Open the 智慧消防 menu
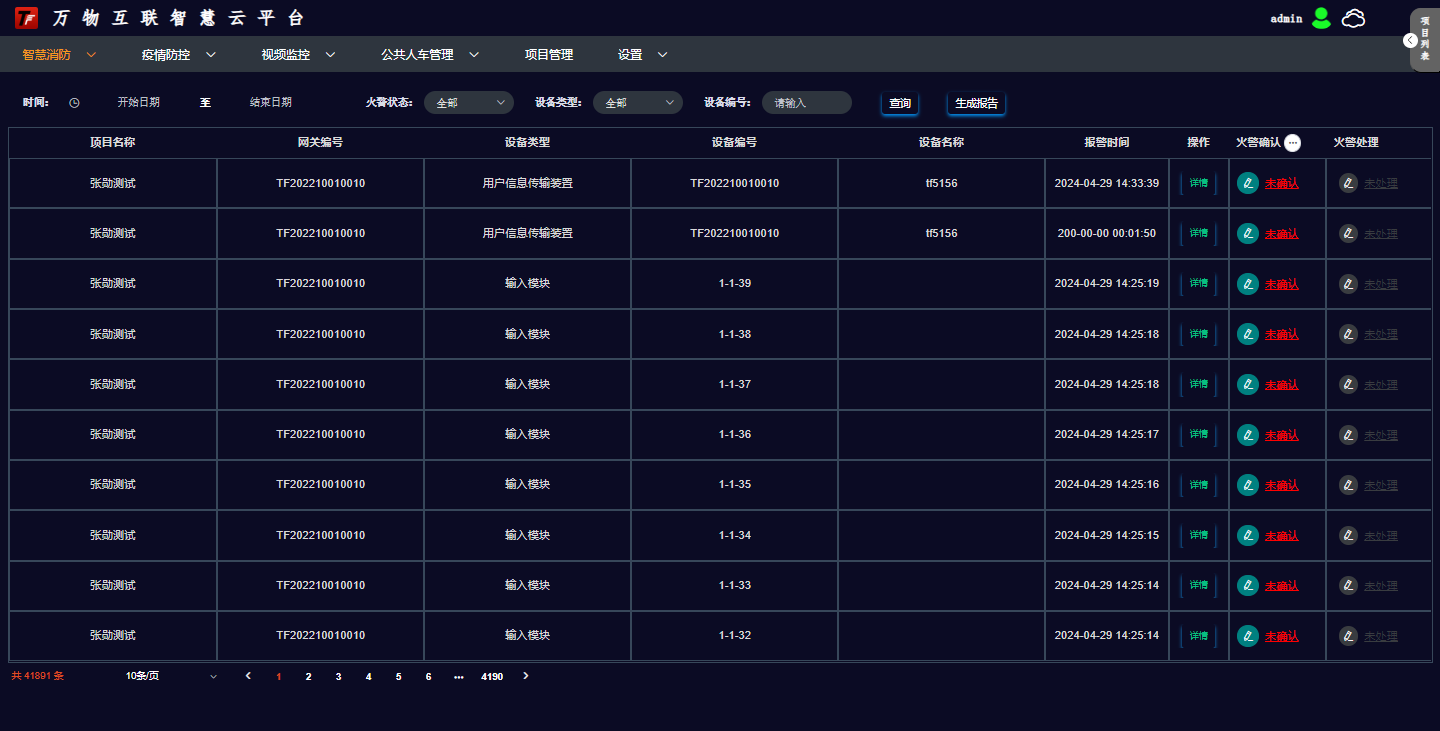This screenshot has height=731, width=1440. click(47, 55)
